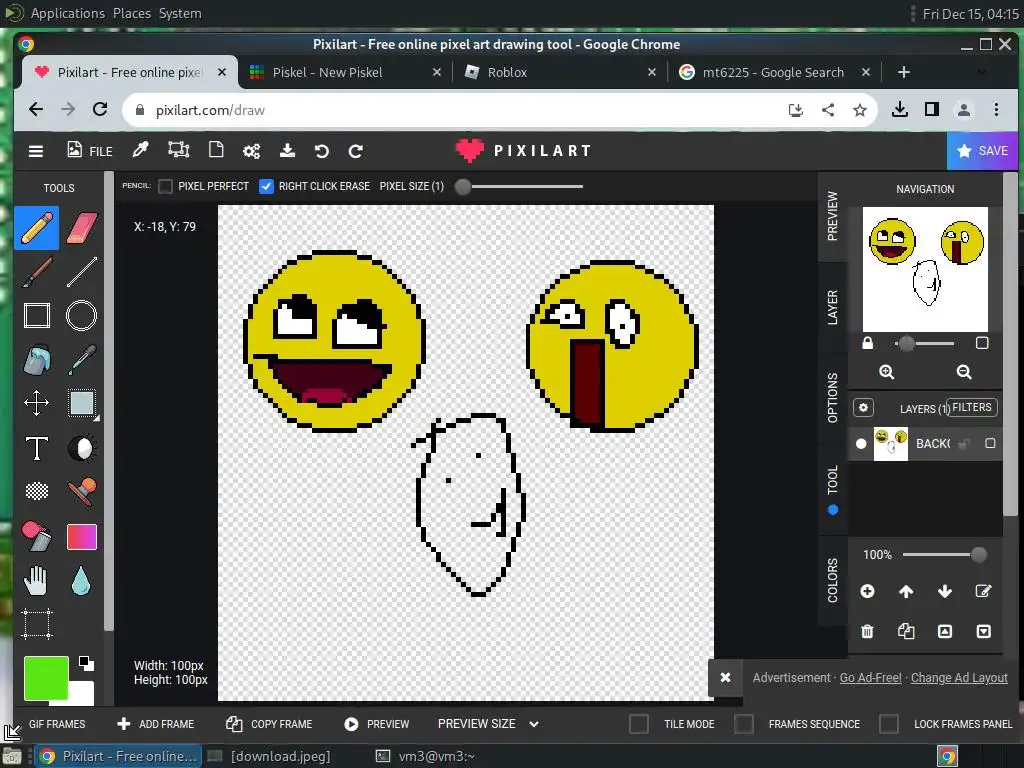The width and height of the screenshot is (1024, 768).
Task: Select the Color Picker eyedropper tool
Action: click(x=82, y=360)
